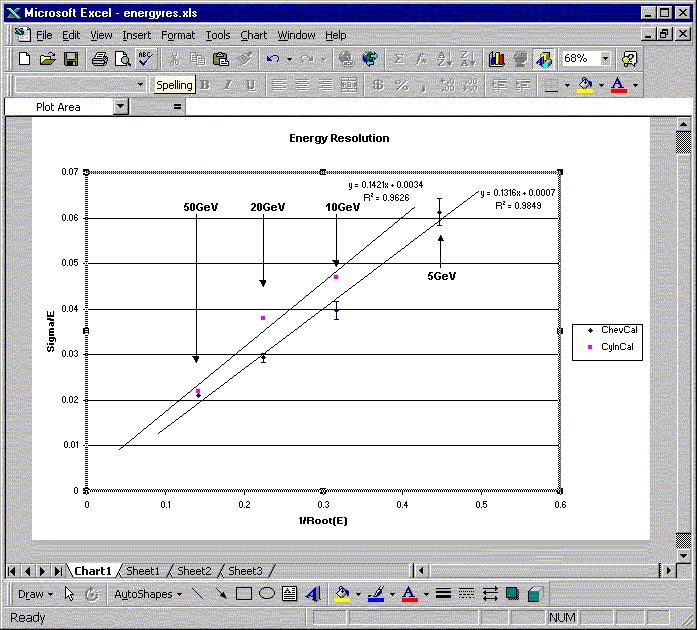The height and width of the screenshot is (630, 697).
Task: Open the Format menu
Action: [x=178, y=35]
